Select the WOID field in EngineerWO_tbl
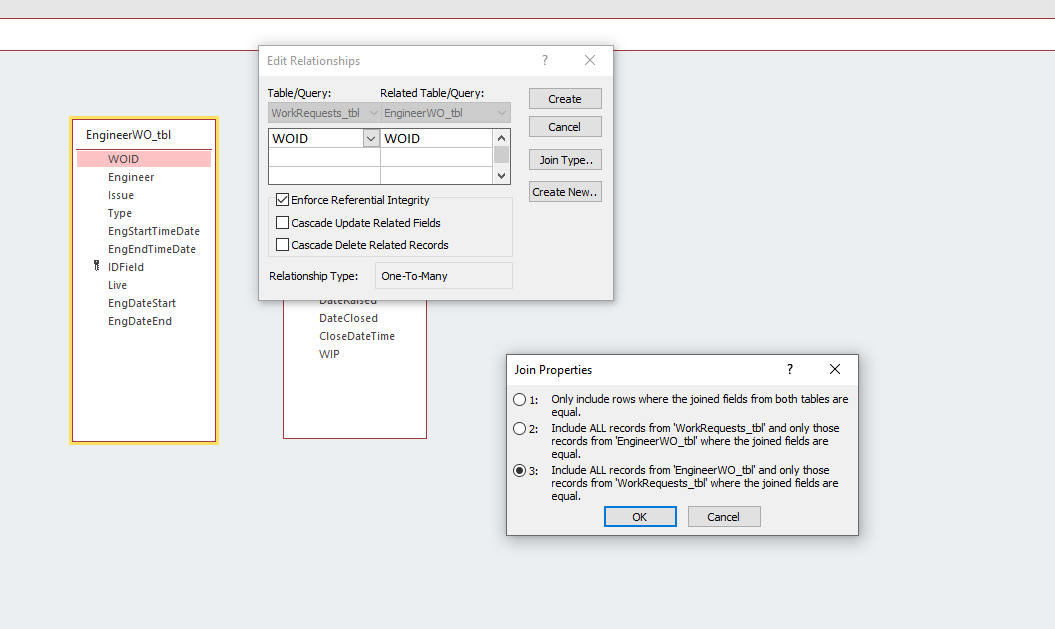This screenshot has width=1055, height=629. [144, 159]
